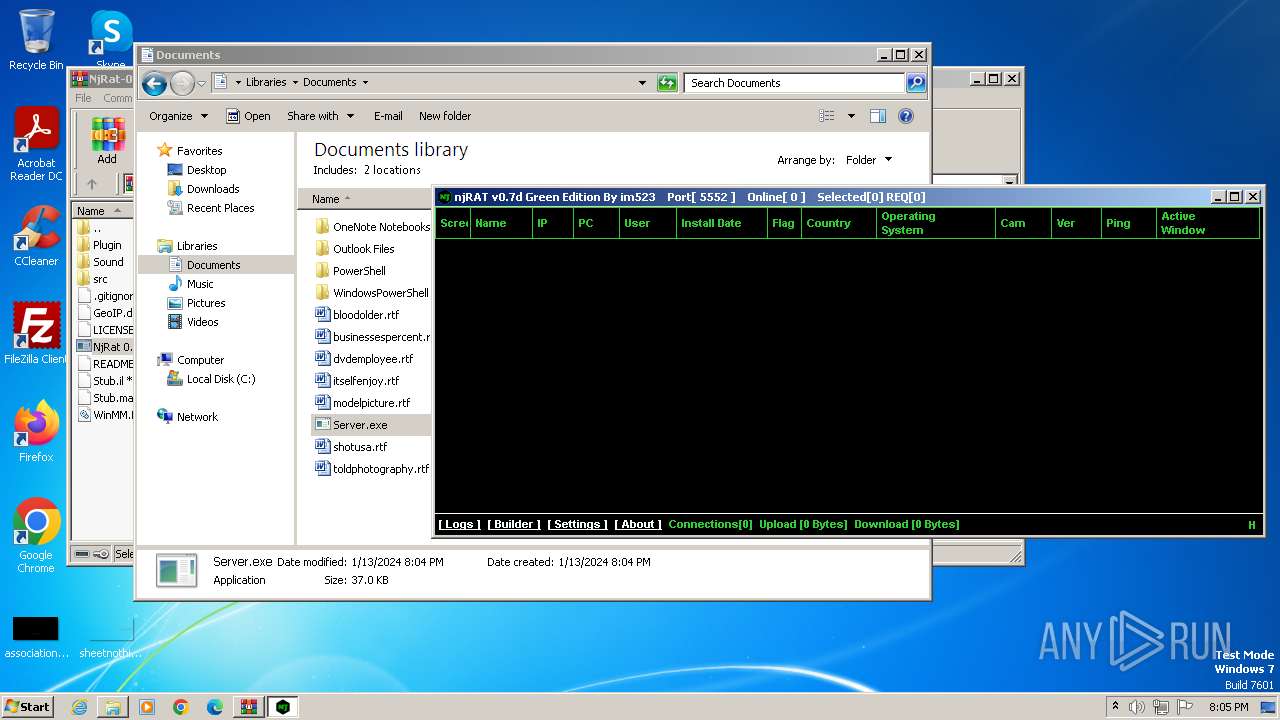1280x720 pixels.
Task: Expand the address bar history dropdown
Action: (x=642, y=83)
